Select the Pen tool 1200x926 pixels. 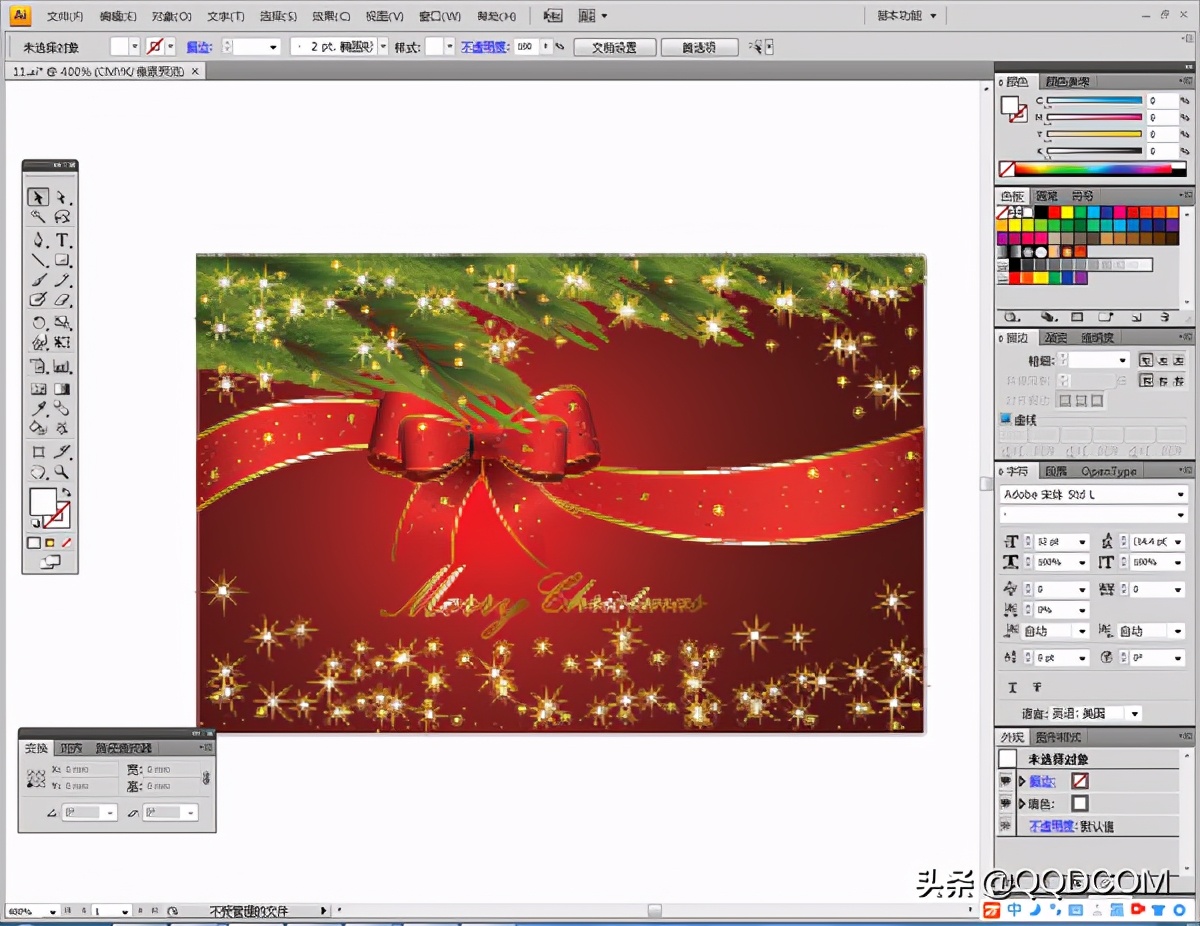(x=38, y=240)
